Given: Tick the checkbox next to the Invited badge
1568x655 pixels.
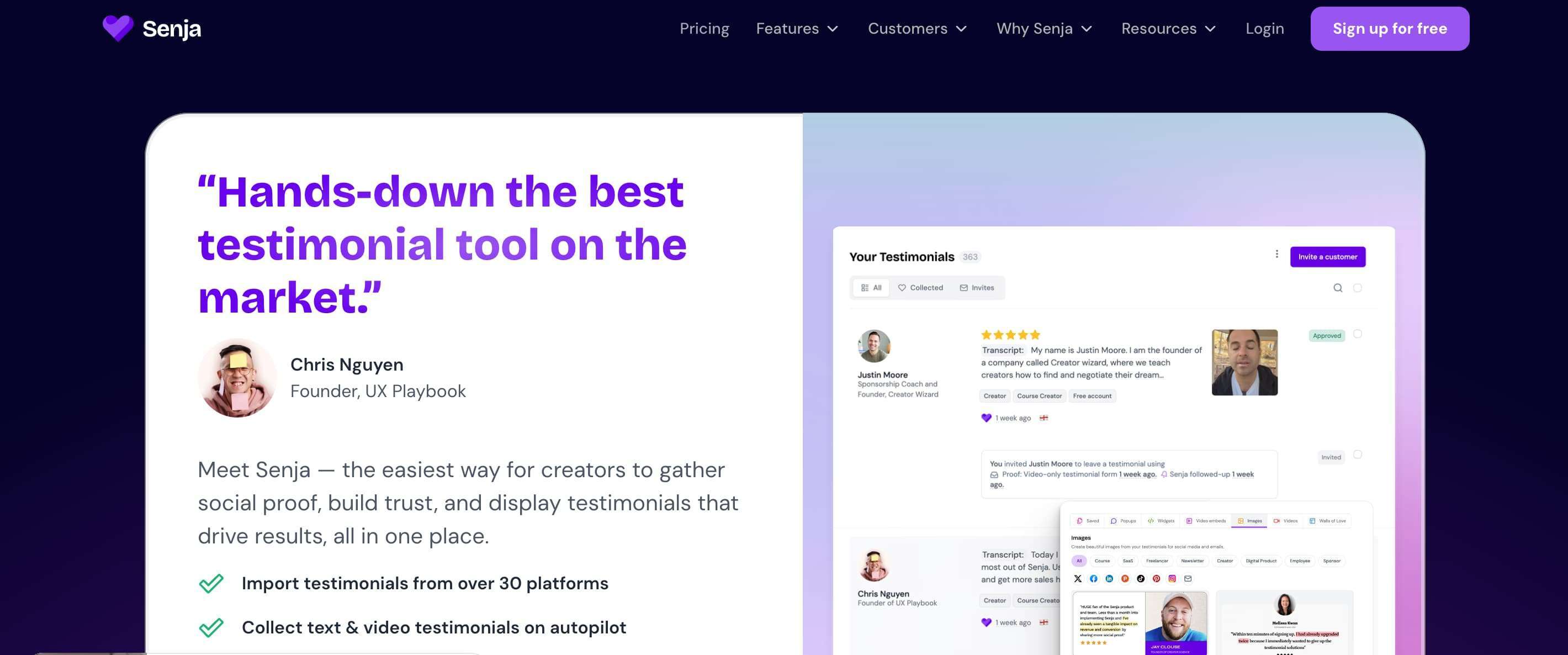Looking at the screenshot, I should pos(1358,455).
